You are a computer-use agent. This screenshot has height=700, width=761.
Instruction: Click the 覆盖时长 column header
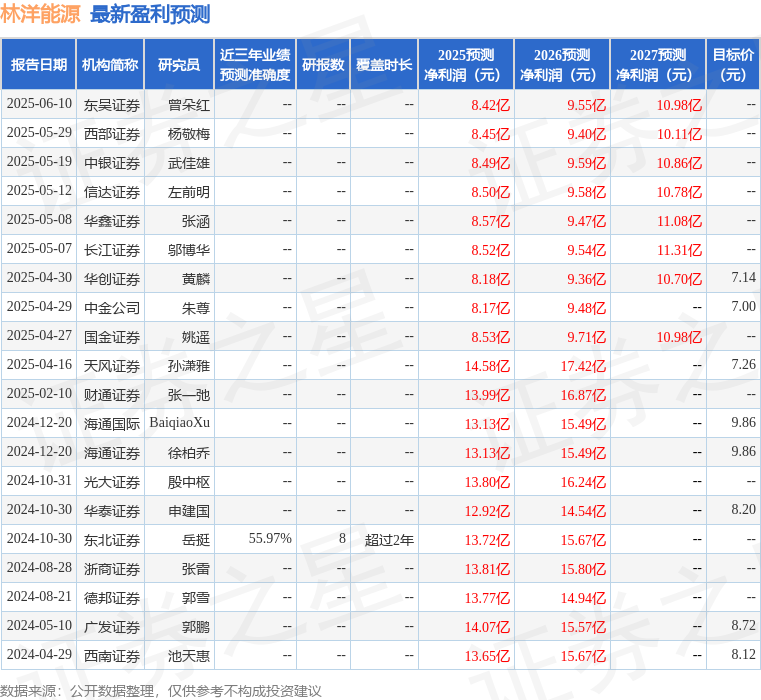tap(384, 65)
